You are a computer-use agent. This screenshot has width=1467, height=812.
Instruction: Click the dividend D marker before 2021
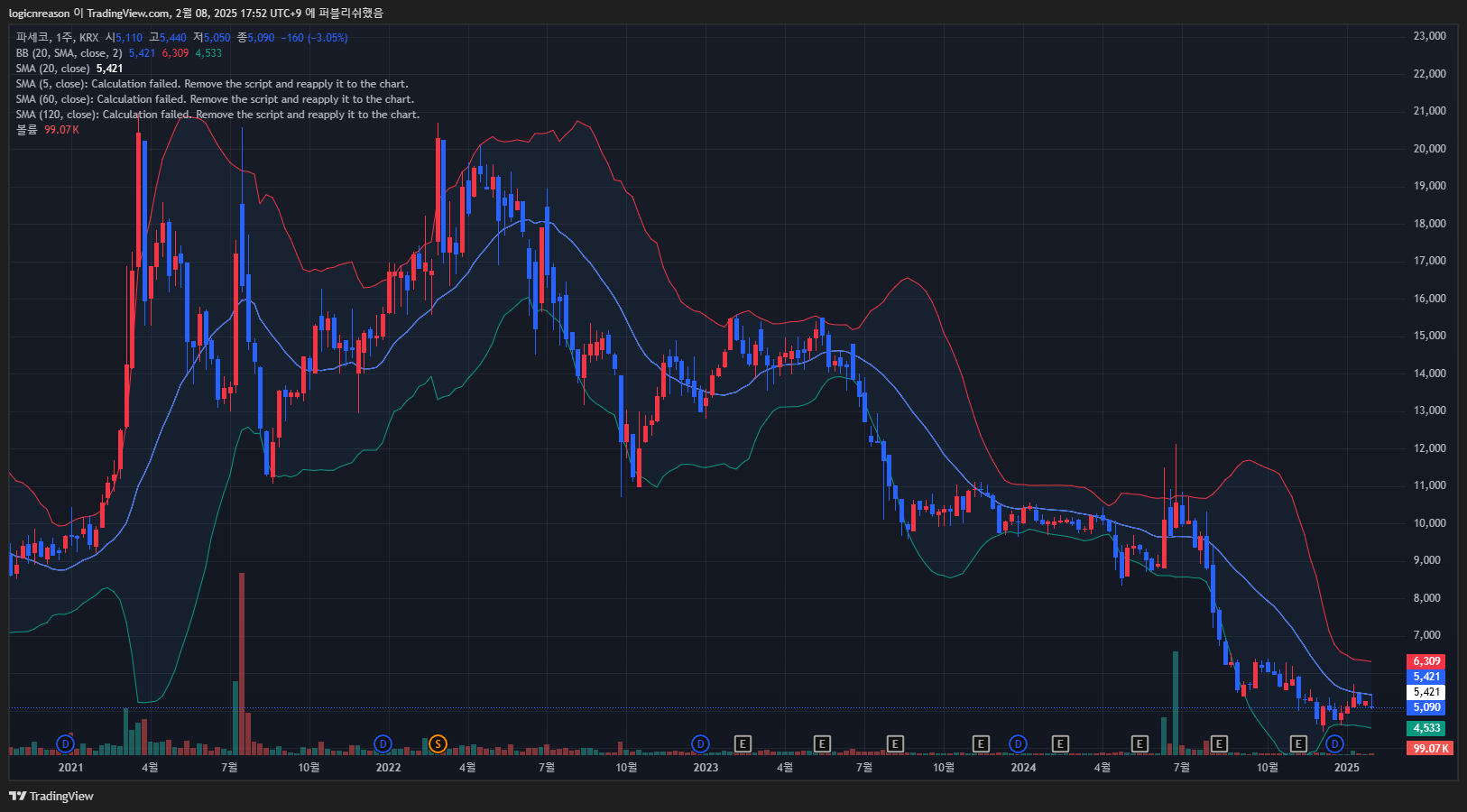(65, 743)
